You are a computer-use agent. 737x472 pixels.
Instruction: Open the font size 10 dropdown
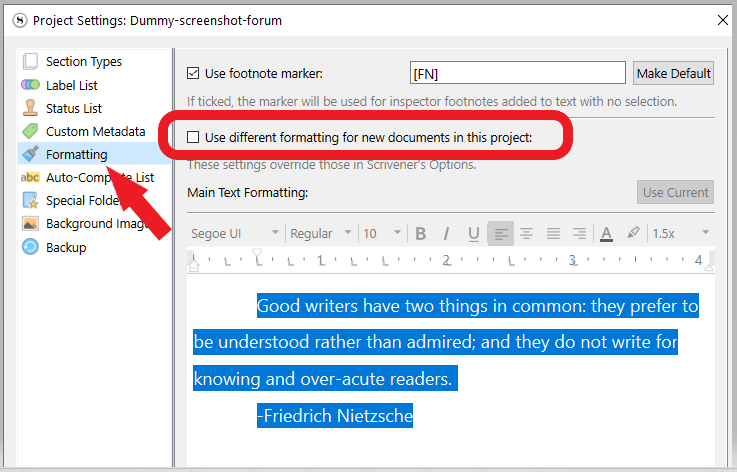382,233
